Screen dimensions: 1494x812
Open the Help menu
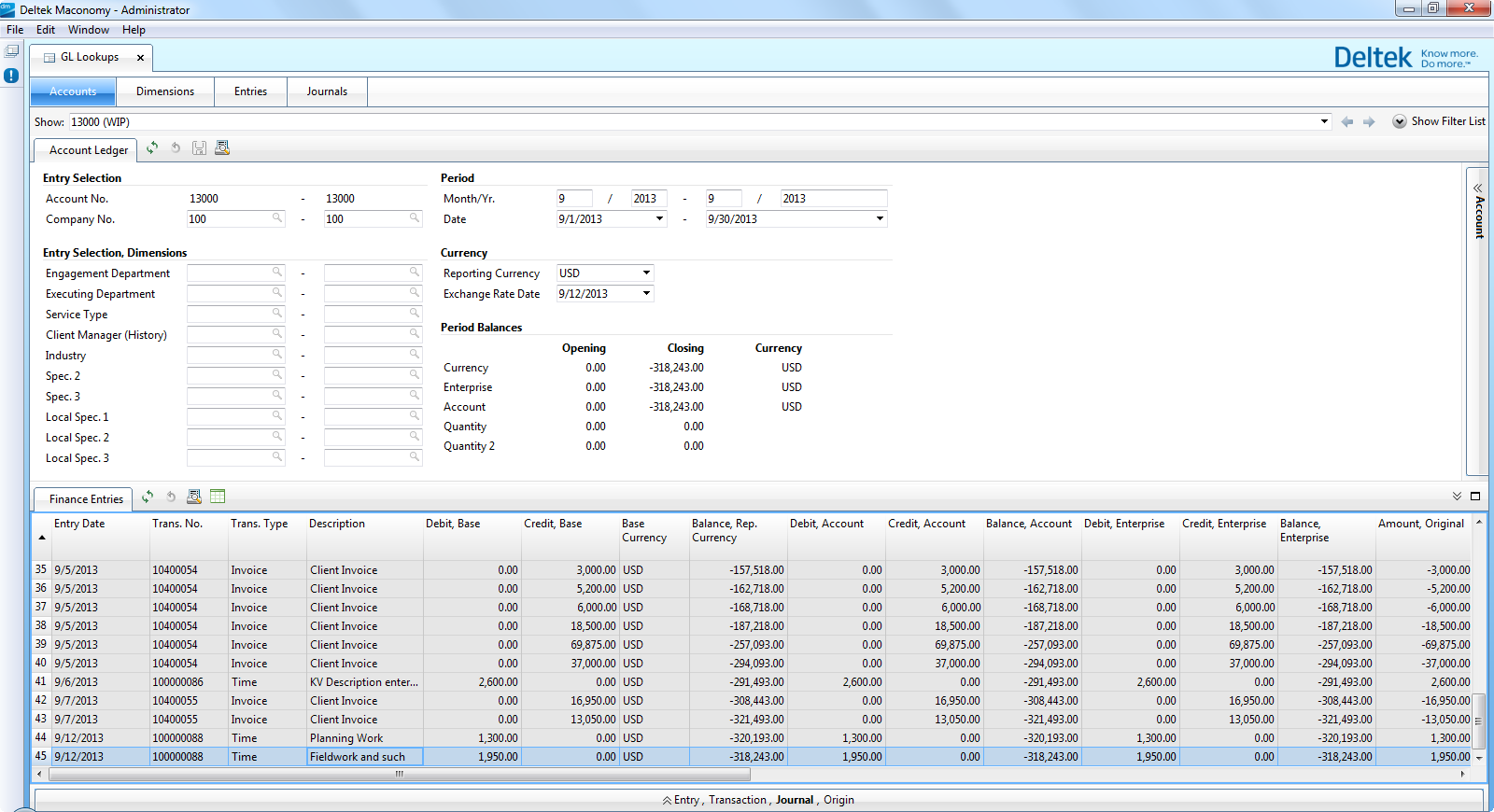point(134,30)
